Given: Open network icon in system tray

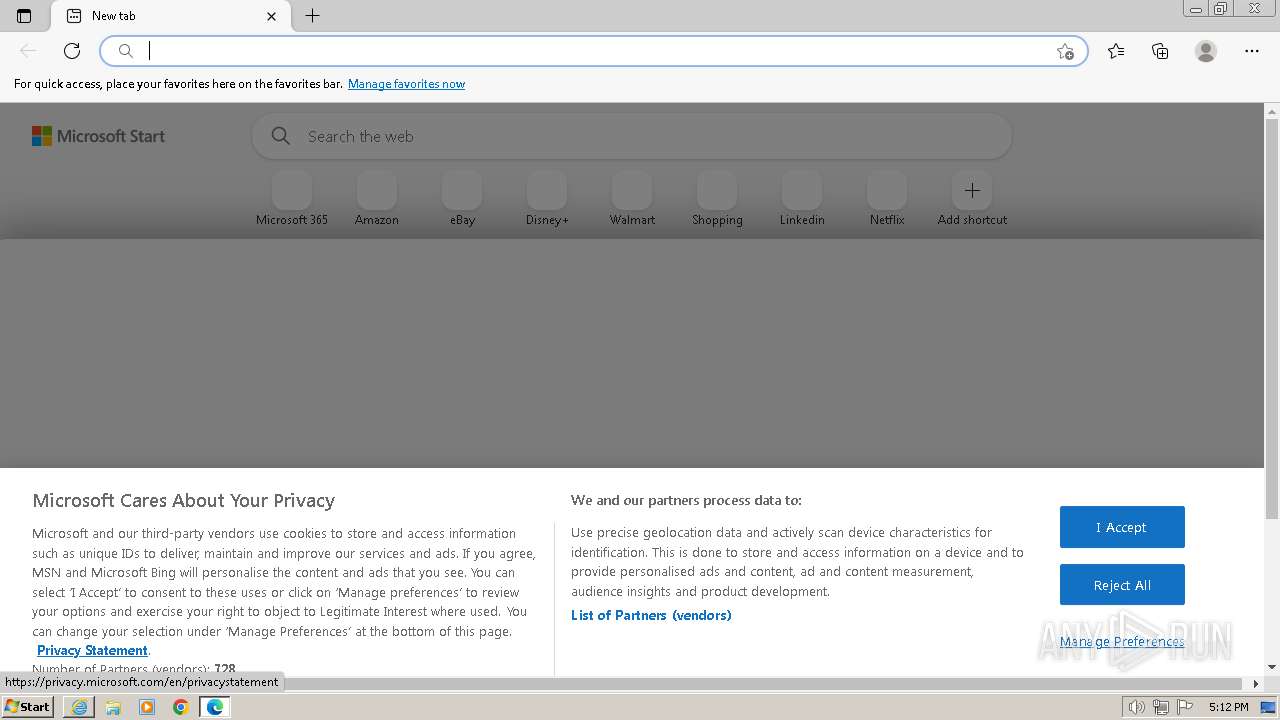Looking at the screenshot, I should (x=1161, y=707).
